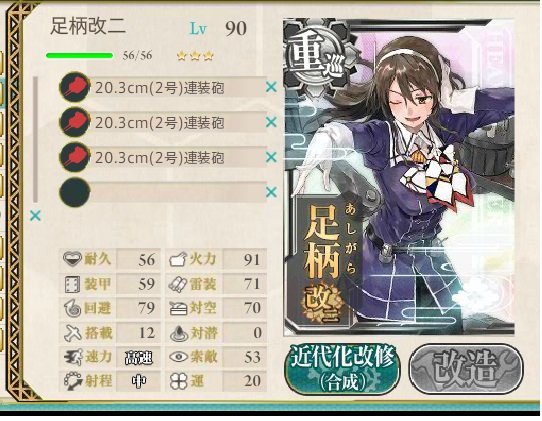Select the empty fourth equipment slot circle
Viewport: 542px width, 421px height.
[74, 192]
